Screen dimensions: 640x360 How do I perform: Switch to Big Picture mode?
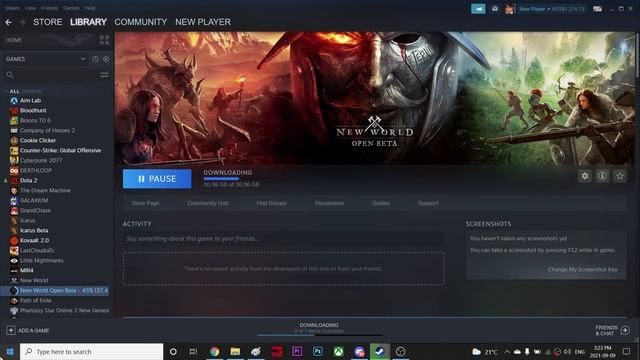tap(598, 9)
